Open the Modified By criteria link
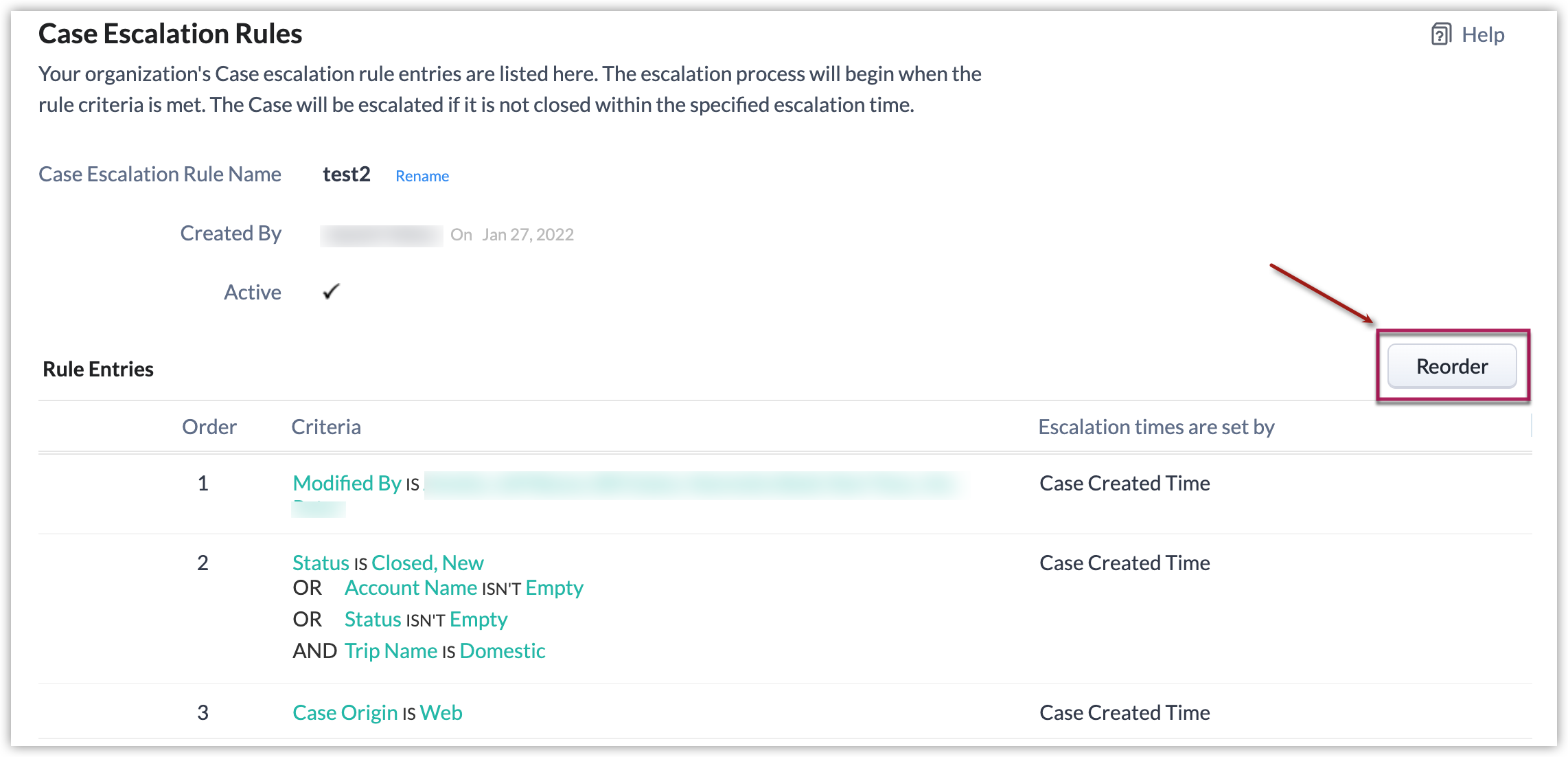Image resolution: width=1568 pixels, height=757 pixels. pyautogui.click(x=347, y=484)
